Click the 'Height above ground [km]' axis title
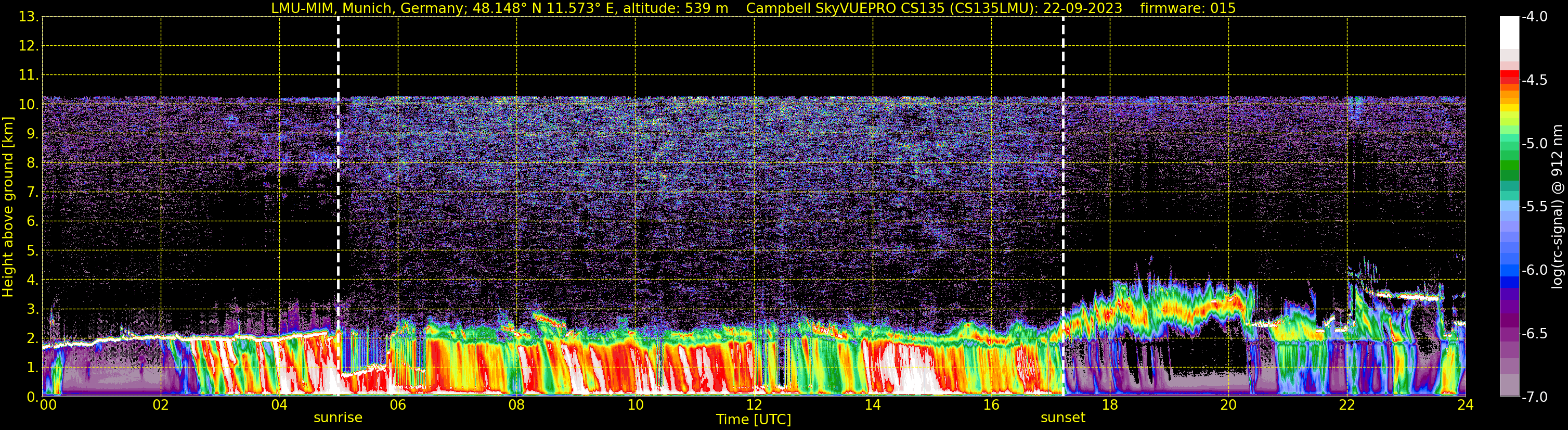This screenshot has width=1568, height=430. click(x=8, y=207)
